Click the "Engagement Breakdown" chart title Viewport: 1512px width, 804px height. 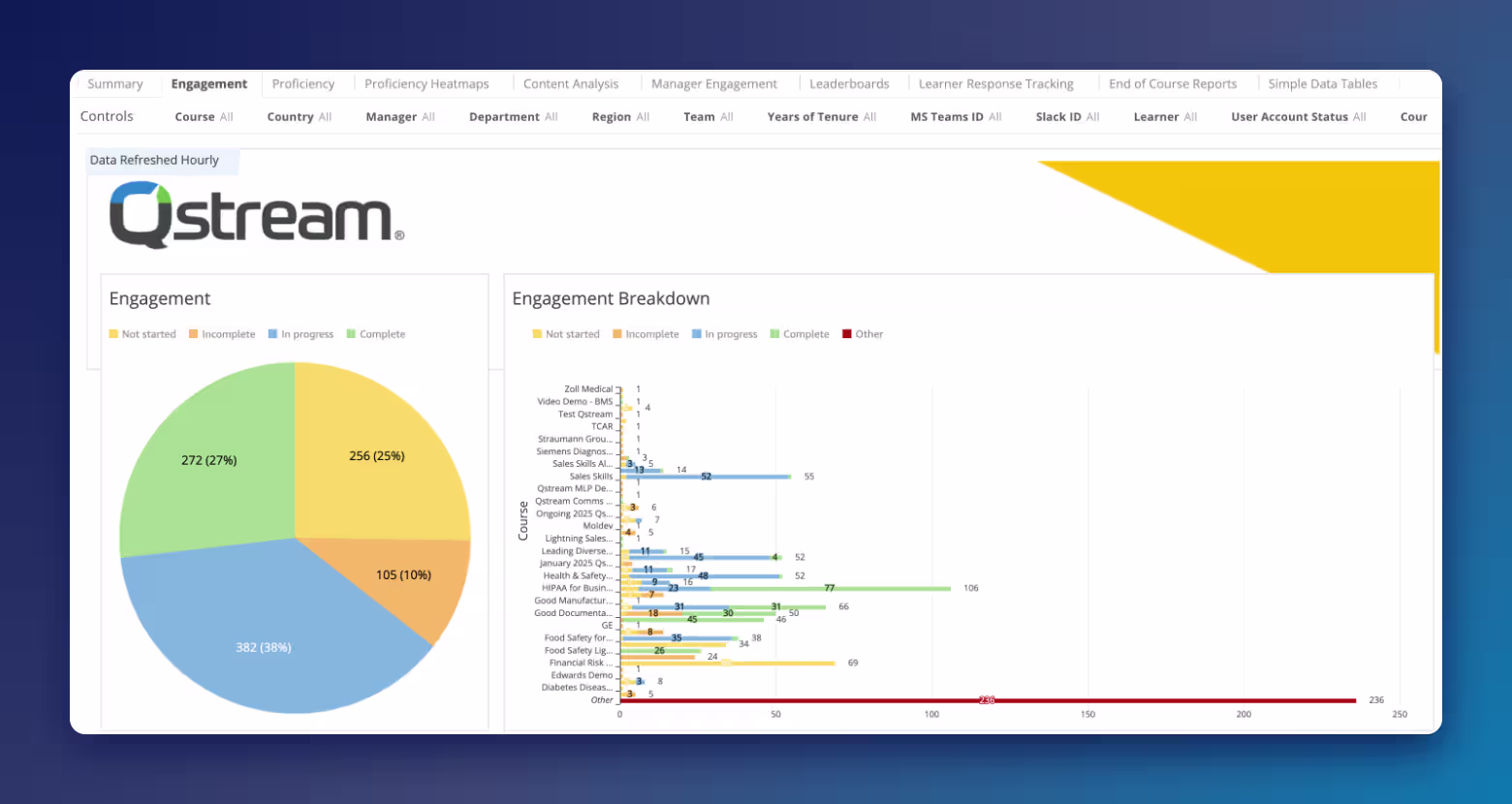(x=611, y=299)
